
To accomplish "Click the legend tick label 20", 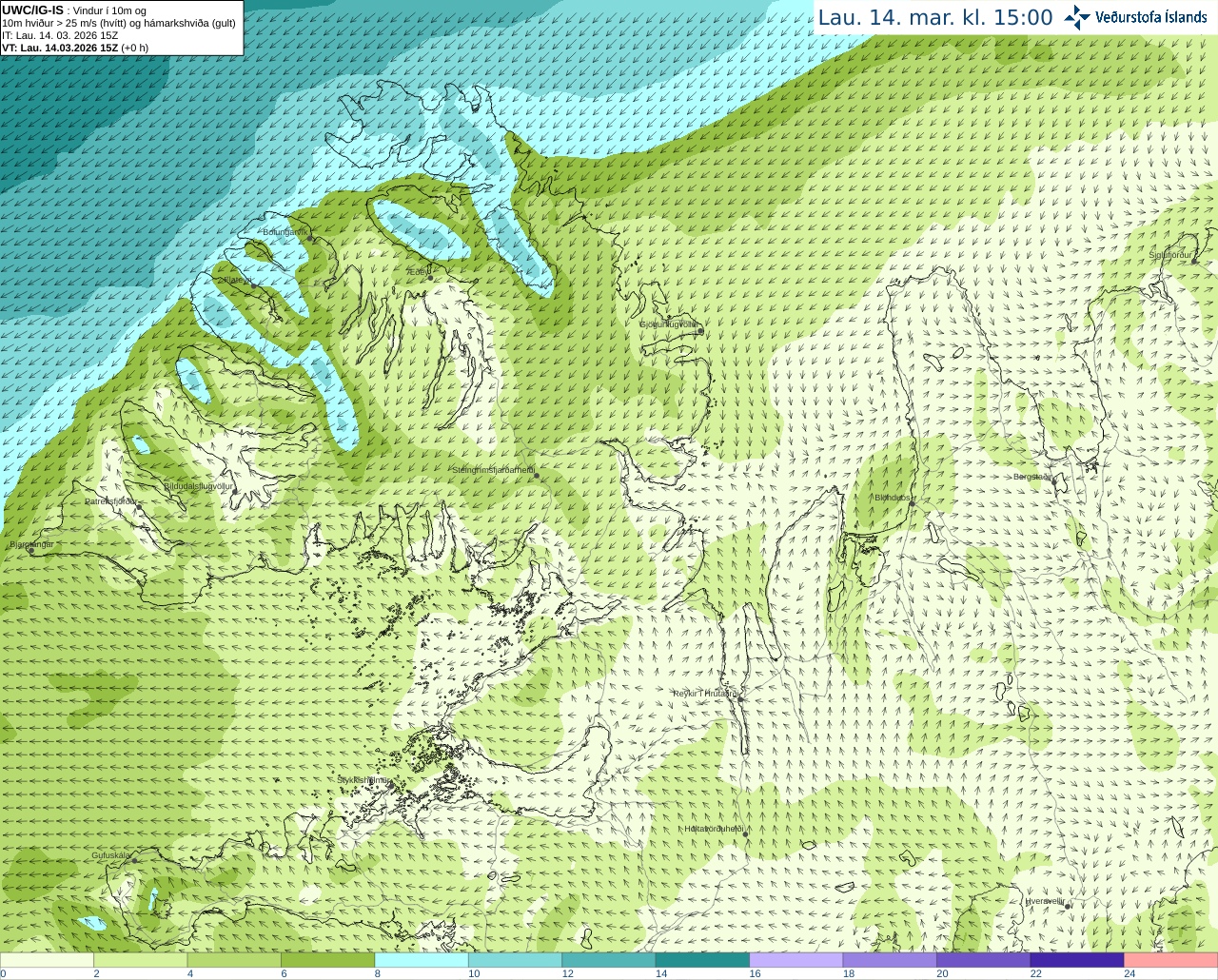I will [942, 973].
